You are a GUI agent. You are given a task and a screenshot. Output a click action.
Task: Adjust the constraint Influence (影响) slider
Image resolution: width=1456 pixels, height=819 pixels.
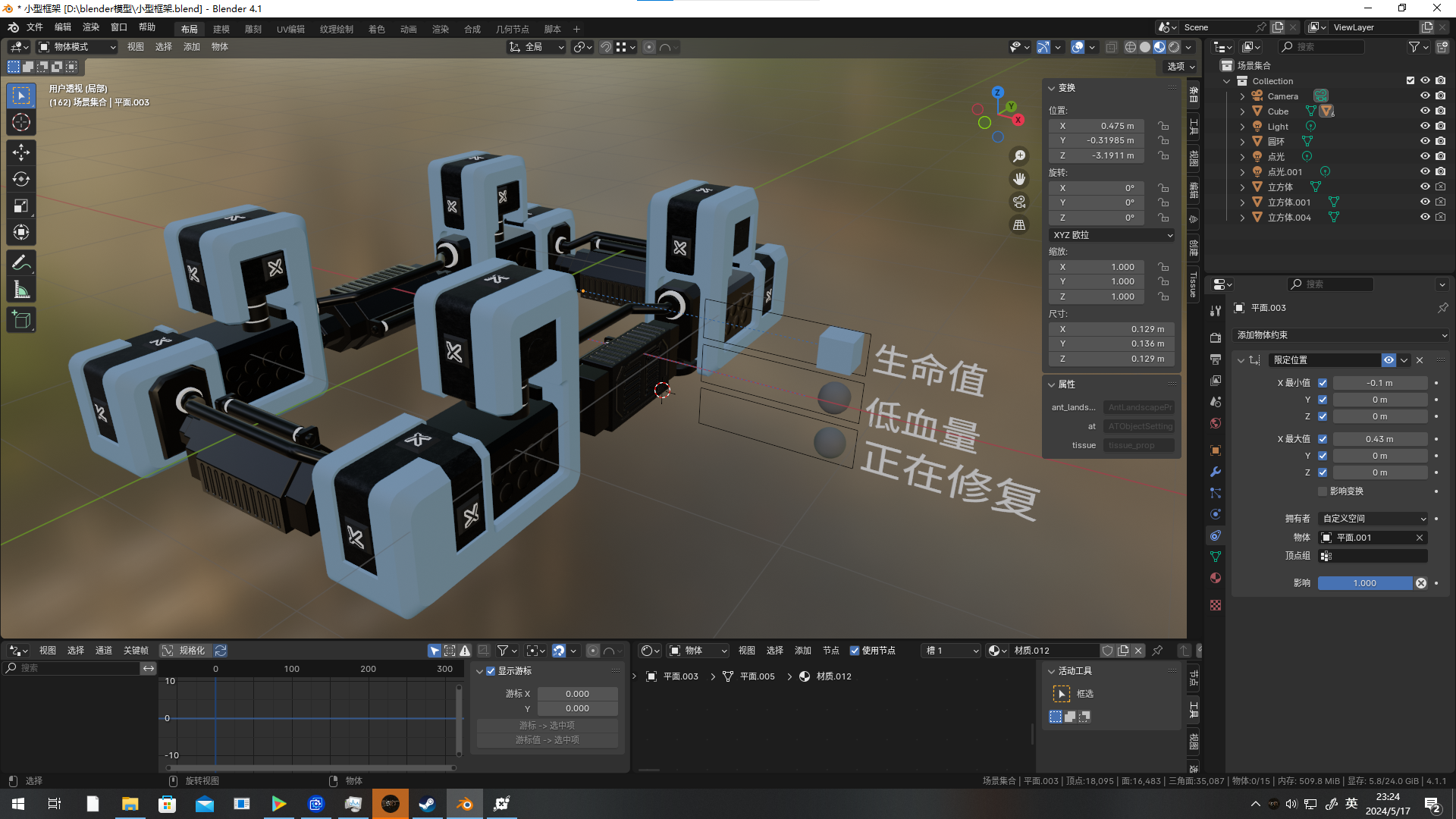1364,583
